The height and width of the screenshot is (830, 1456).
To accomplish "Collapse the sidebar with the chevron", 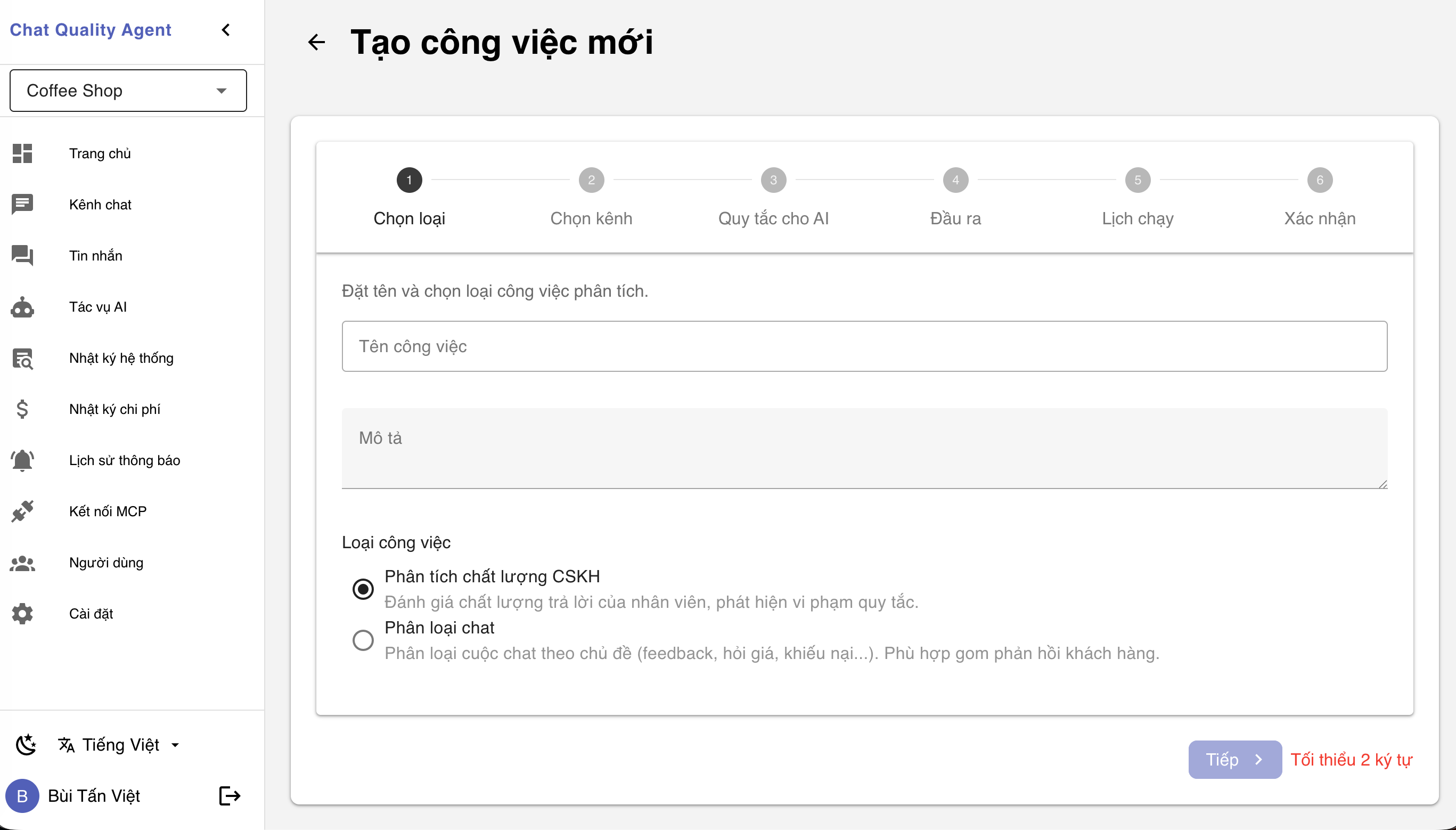I will 226,30.
